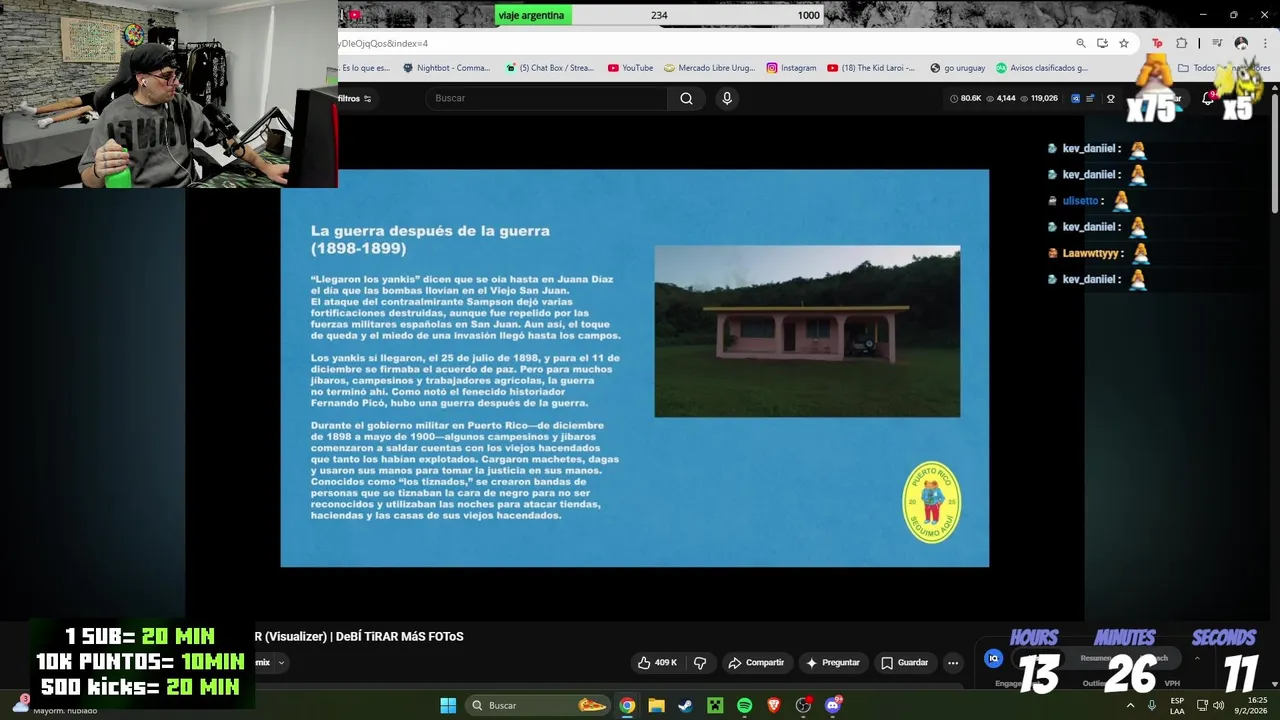Click the Puerto Rico seguimo aquí badge
The height and width of the screenshot is (720, 1280).
point(932,502)
